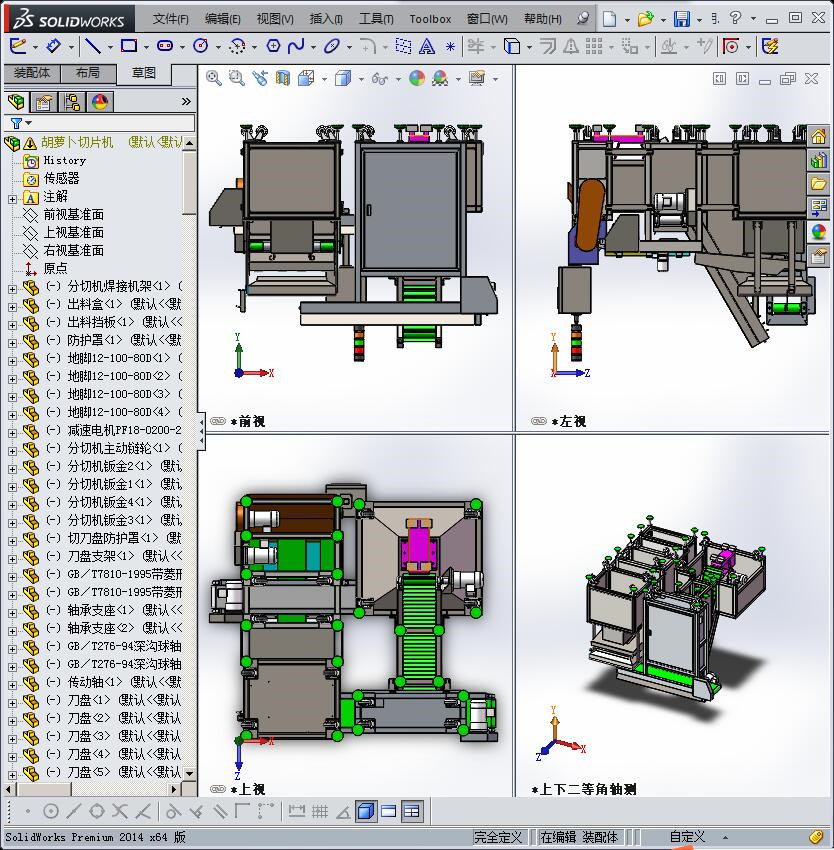Select the 原点 origin item

[55, 268]
